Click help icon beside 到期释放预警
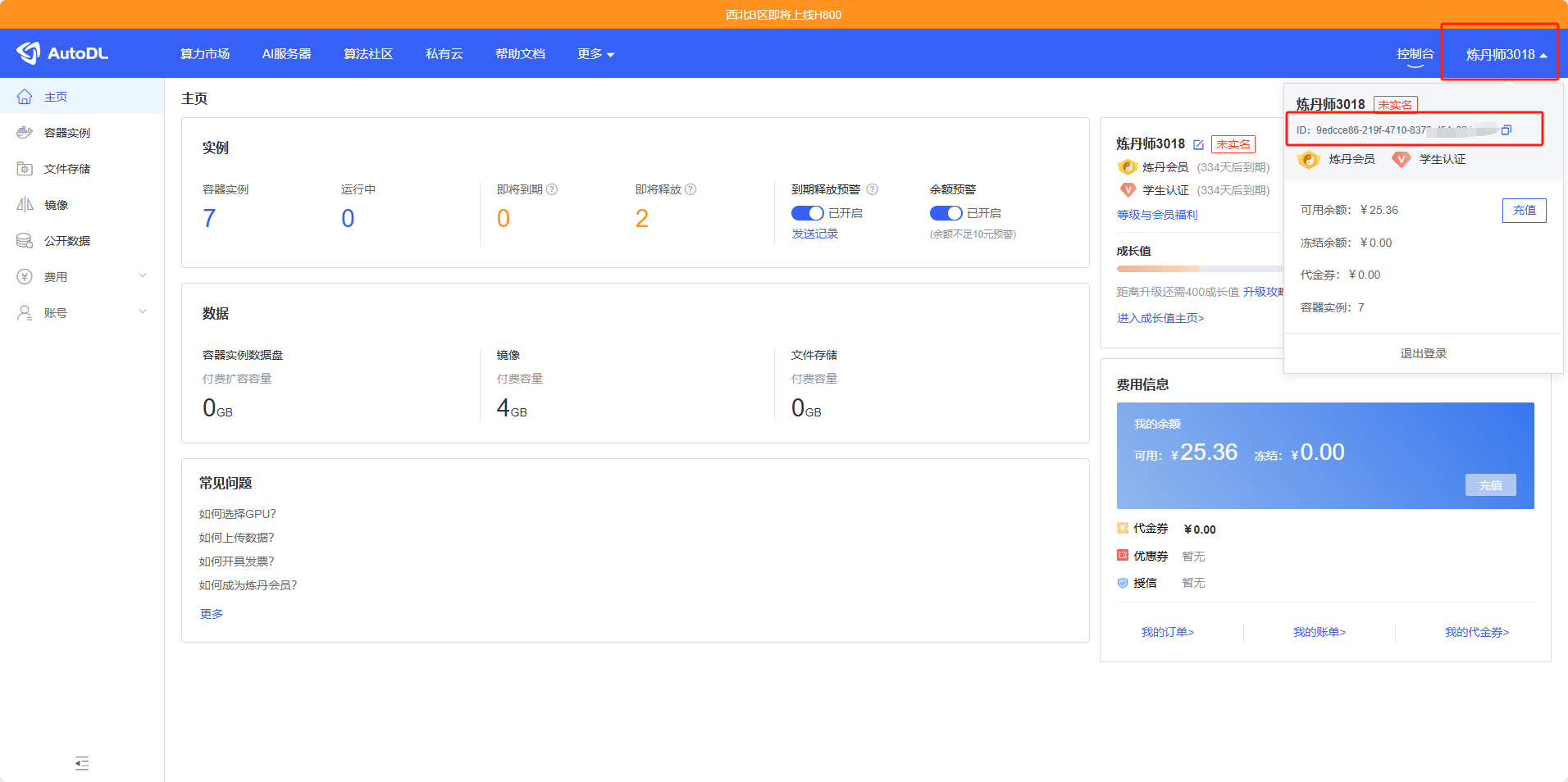Image resolution: width=1568 pixels, height=782 pixels. tap(872, 189)
